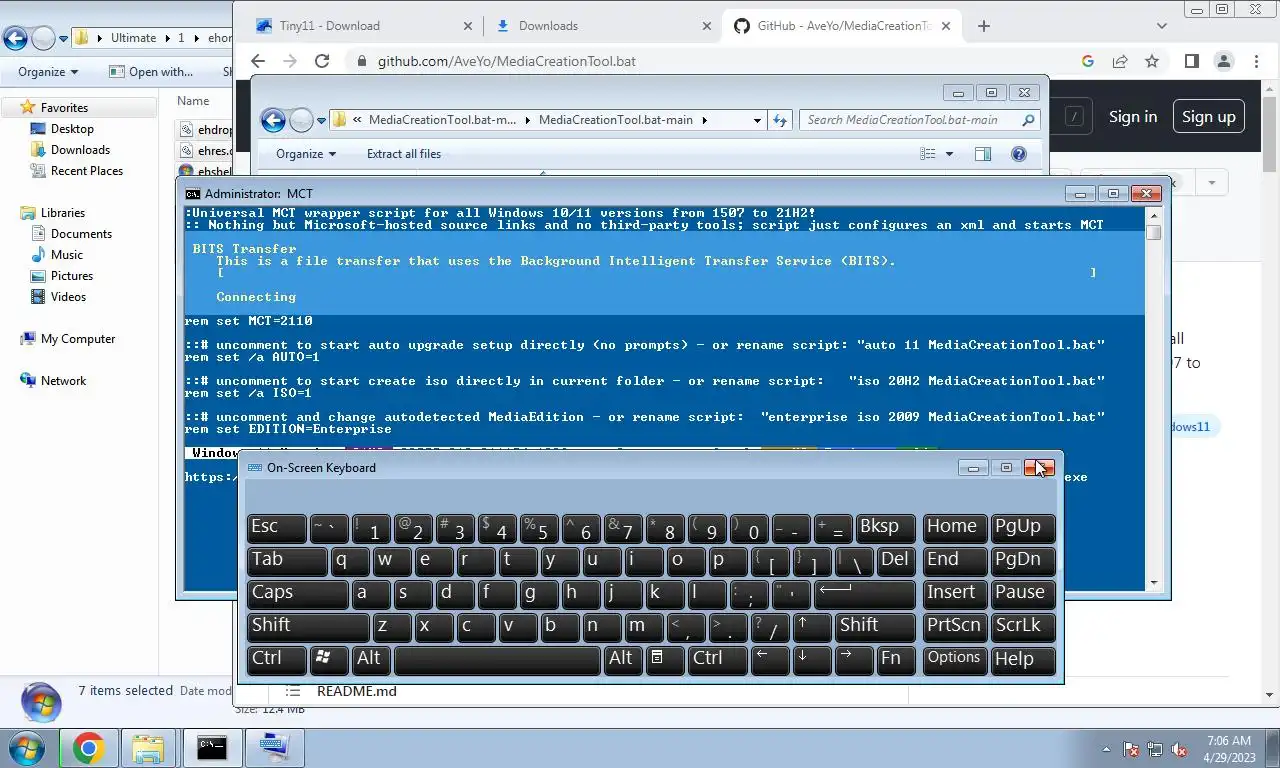
Task: Toggle the ScrLk key on On-Screen Keyboard
Action: [1024, 625]
